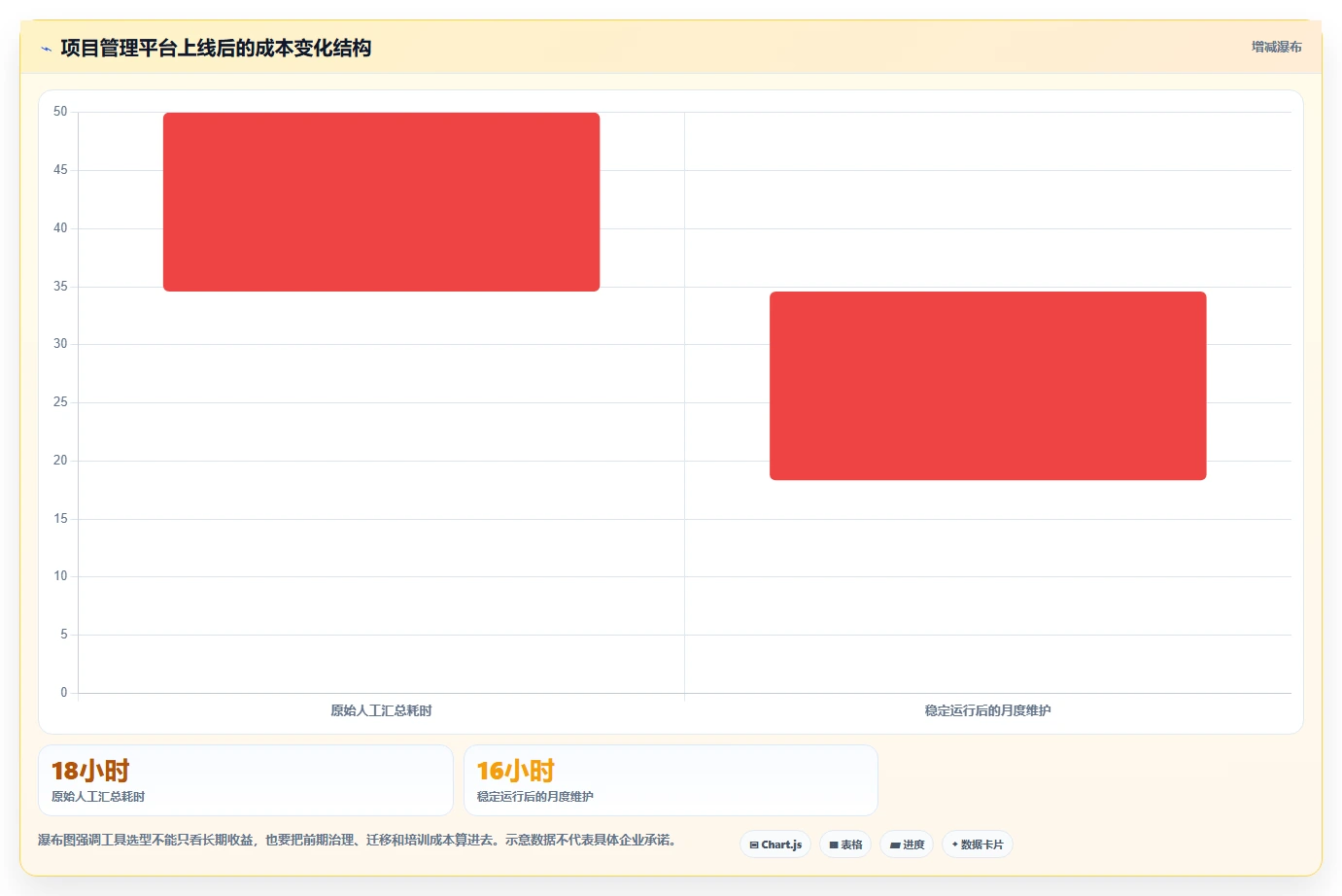Click the footnote text starting 瀑布图强调
This screenshot has height=896, width=1342.
358,840
